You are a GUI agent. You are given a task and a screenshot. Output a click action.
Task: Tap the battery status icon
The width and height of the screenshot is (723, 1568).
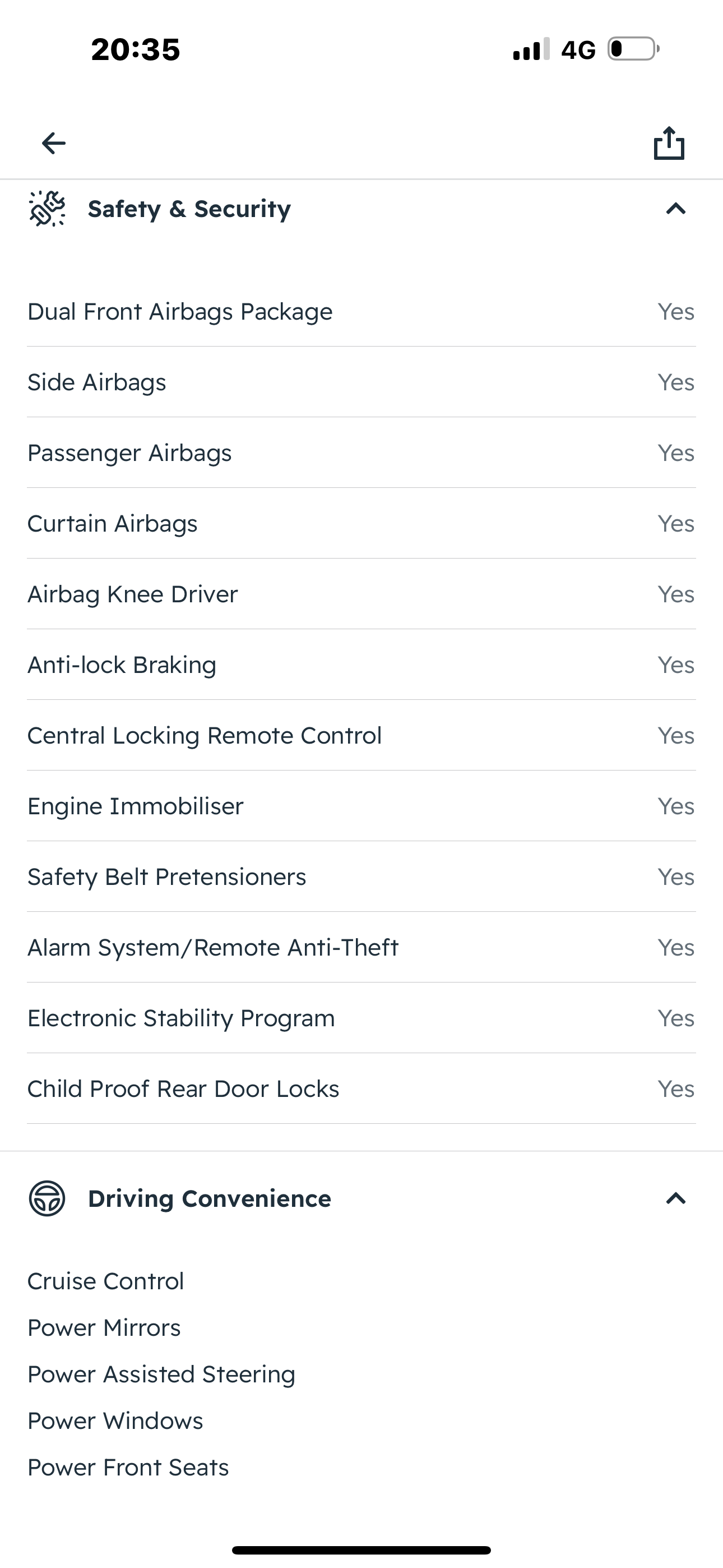coord(633,49)
